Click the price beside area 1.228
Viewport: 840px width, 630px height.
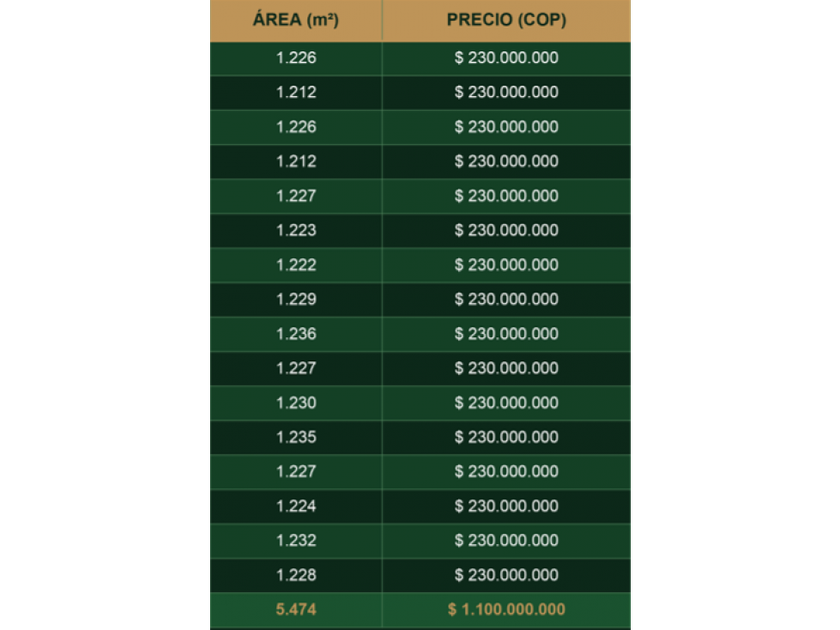506,575
